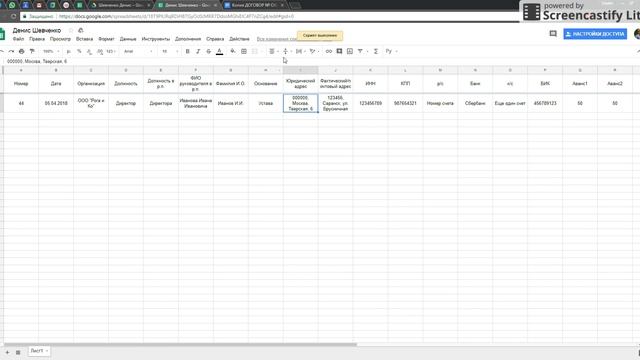Click the horizontal scrollbar

click(x=180, y=344)
